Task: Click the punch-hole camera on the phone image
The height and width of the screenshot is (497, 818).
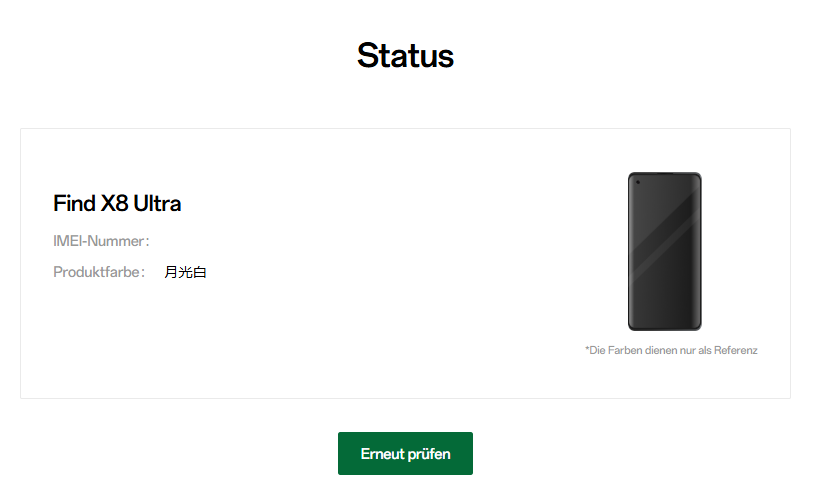Action: 637,182
